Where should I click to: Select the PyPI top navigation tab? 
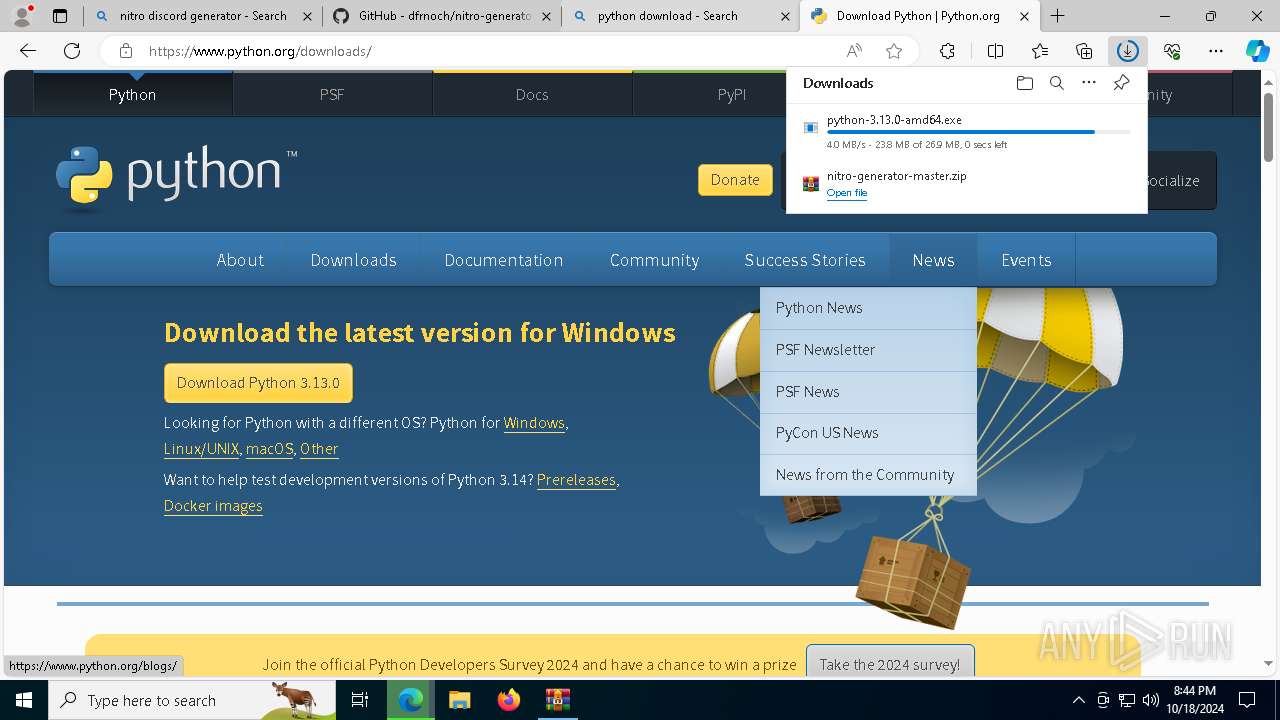pyautogui.click(x=732, y=94)
